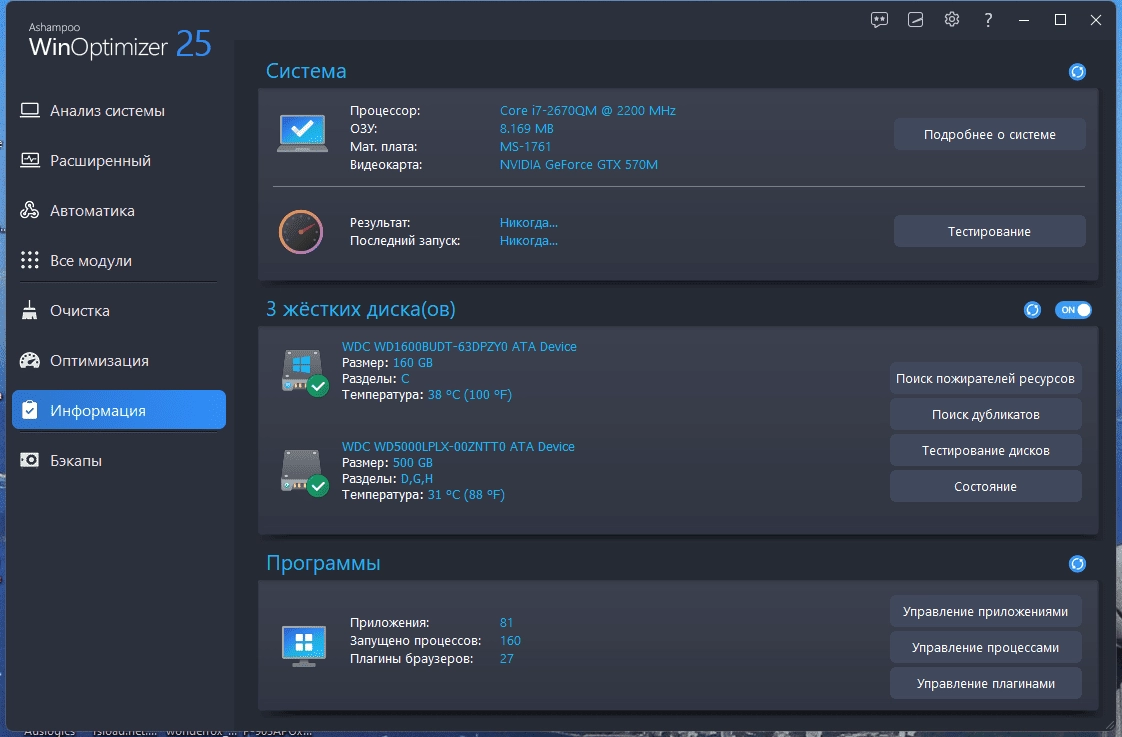
Task: Click the laptop checkmark system icon
Action: [x=302, y=133]
